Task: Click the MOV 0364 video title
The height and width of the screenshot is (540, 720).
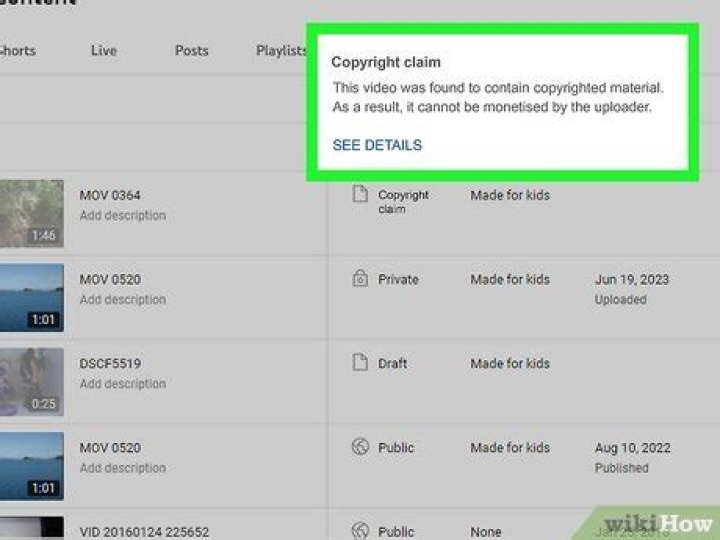Action: 110,196
